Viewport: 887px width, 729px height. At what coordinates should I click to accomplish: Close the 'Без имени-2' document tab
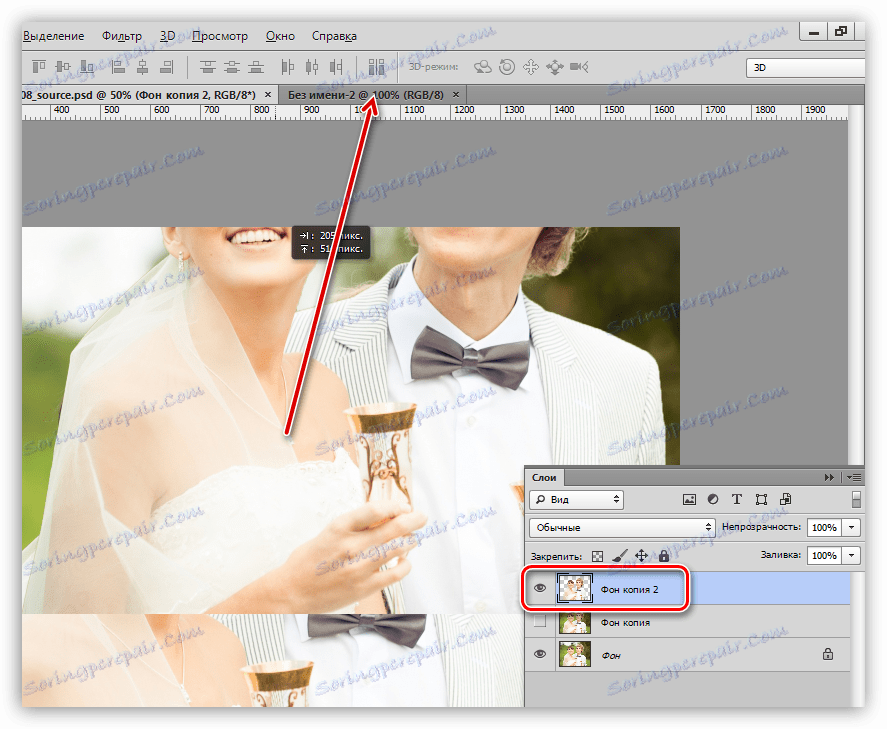pyautogui.click(x=455, y=94)
